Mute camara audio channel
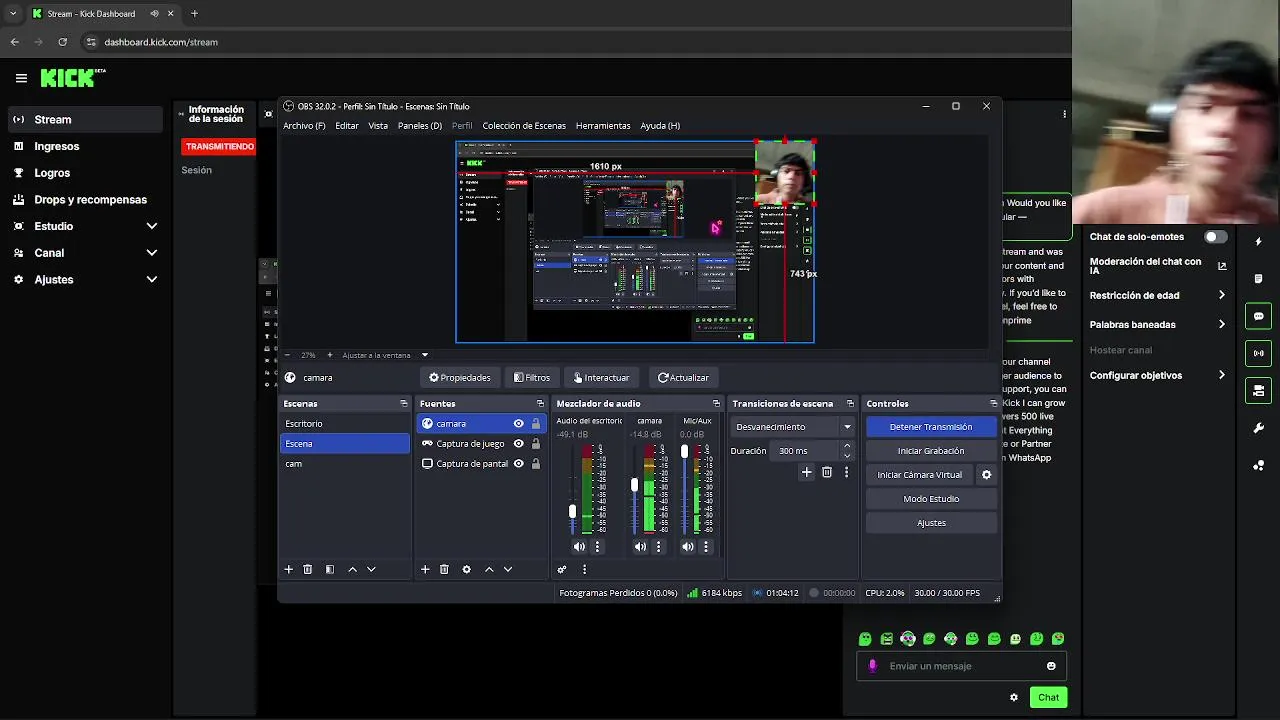Image resolution: width=1280 pixels, height=720 pixels. (640, 547)
